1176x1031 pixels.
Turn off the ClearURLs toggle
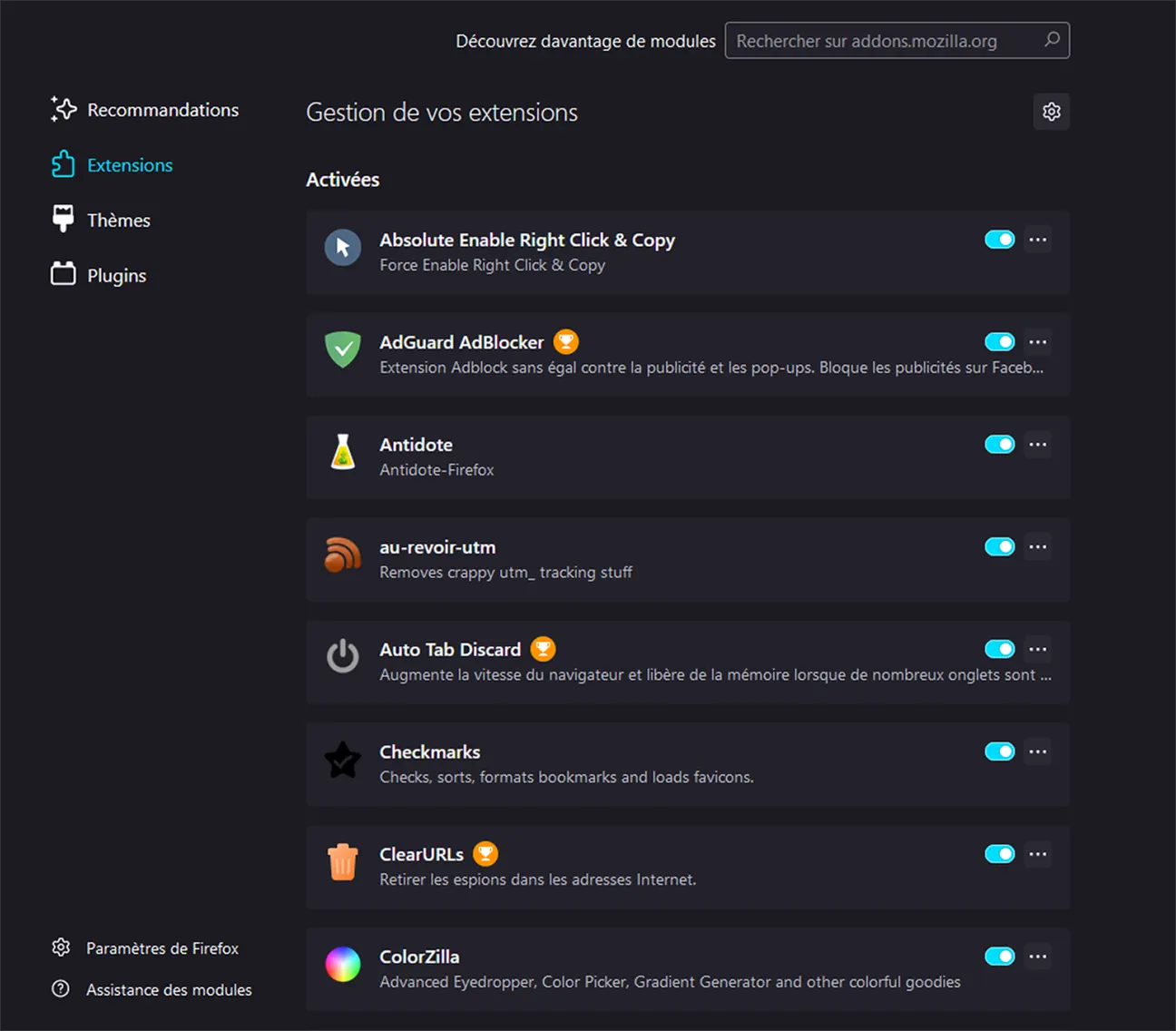1000,854
